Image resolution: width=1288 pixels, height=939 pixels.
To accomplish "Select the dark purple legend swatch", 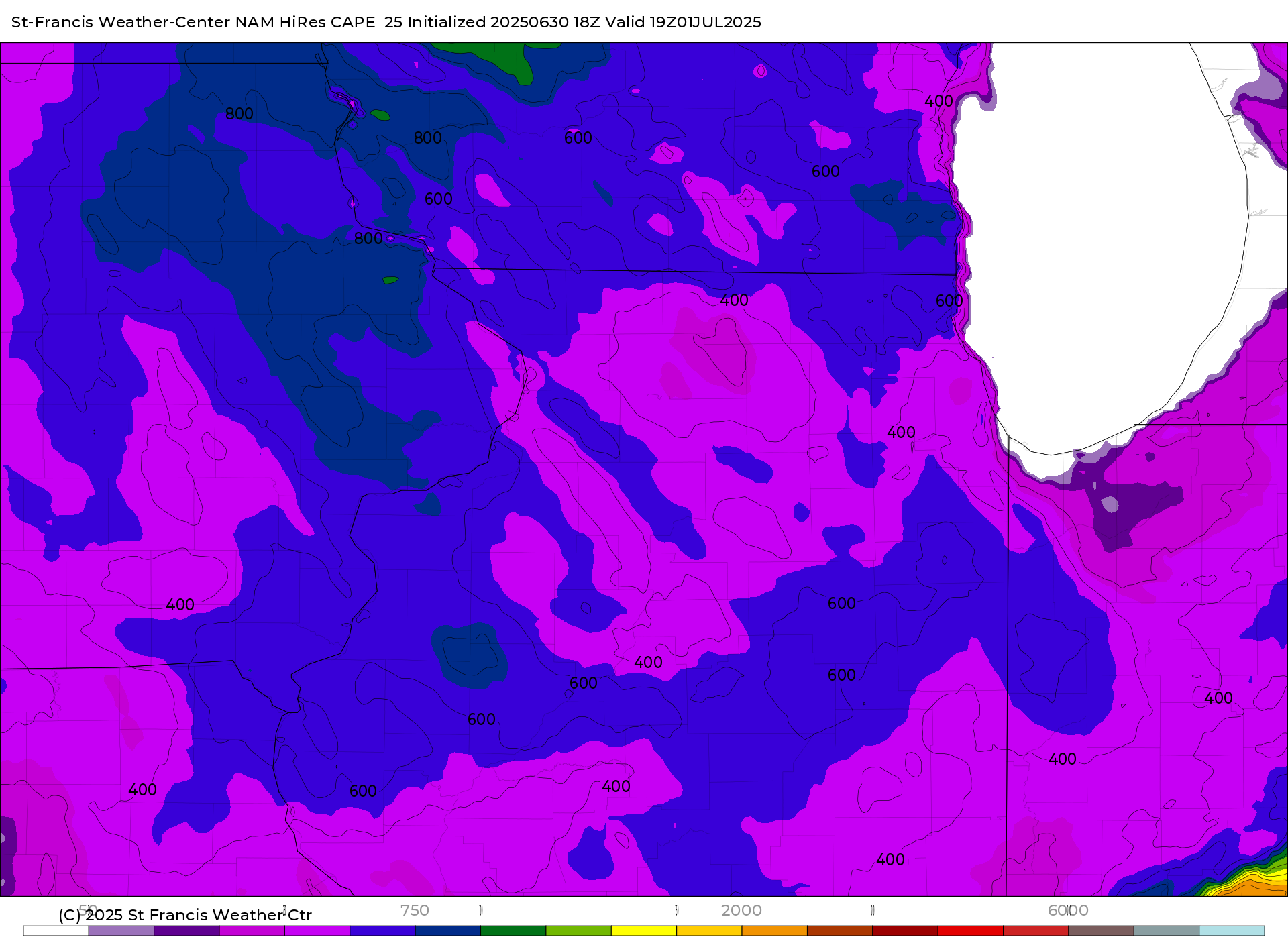I will point(186,931).
